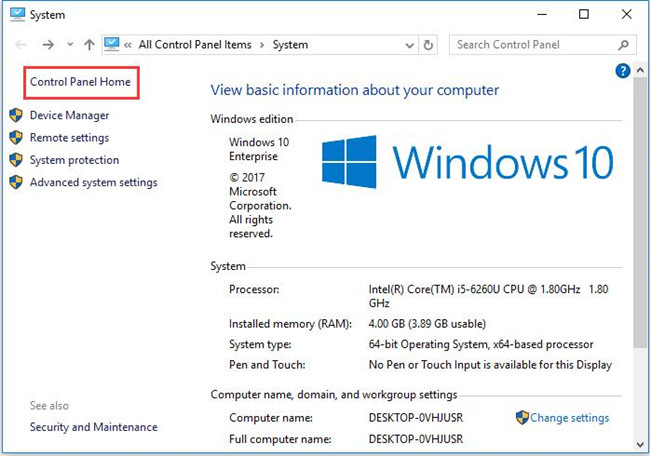The height and width of the screenshot is (456, 650).
Task: Expand the breadcrumb arrow before System
Action: 262,45
